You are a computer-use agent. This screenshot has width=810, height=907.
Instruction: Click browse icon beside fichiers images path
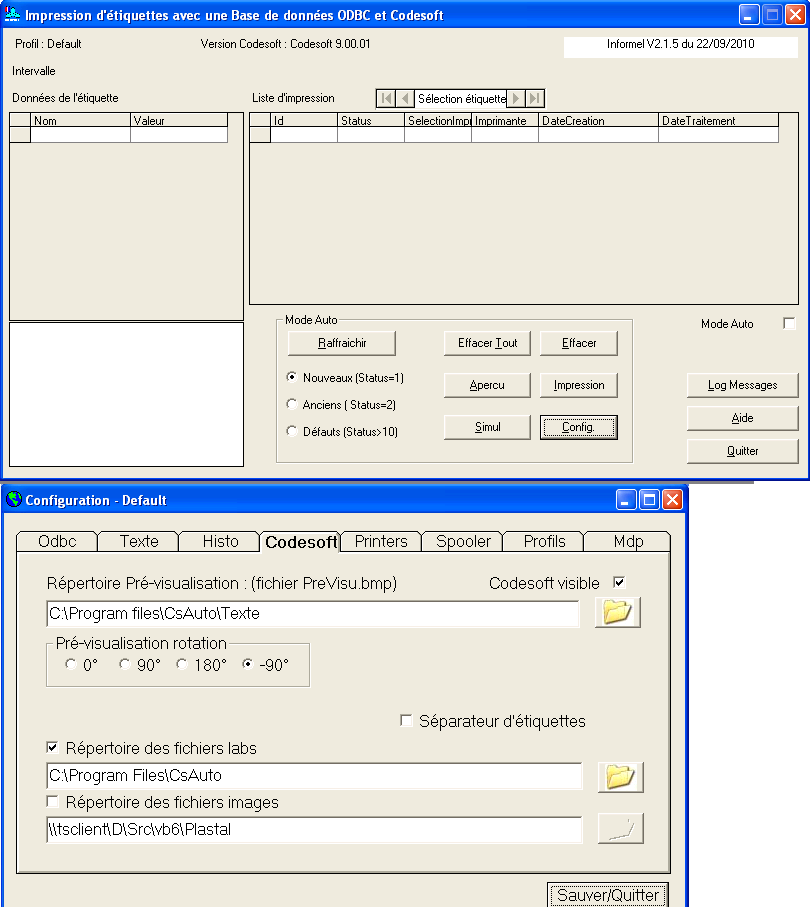pyautogui.click(x=620, y=829)
